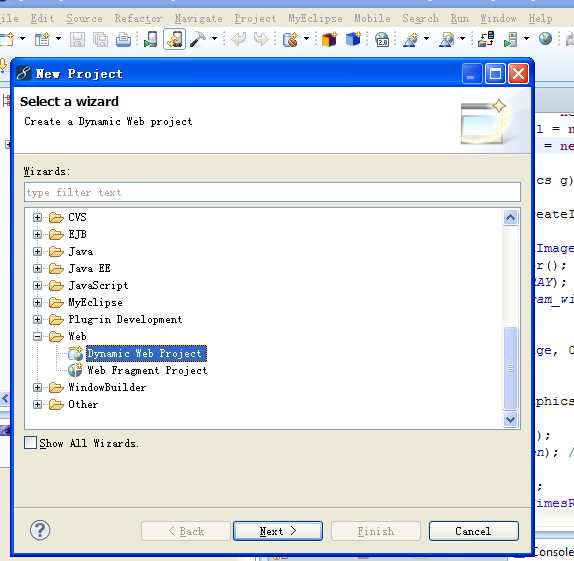Screen dimensions: 574x561
Task: Maximize the New Project dialog
Action: pyautogui.click(x=495, y=74)
